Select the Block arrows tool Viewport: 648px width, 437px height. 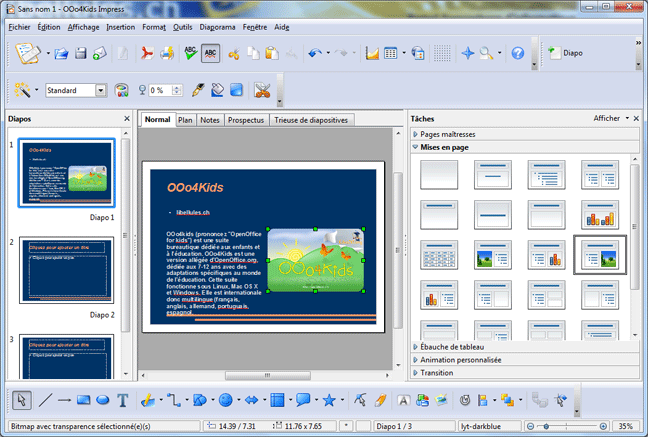tap(251, 400)
